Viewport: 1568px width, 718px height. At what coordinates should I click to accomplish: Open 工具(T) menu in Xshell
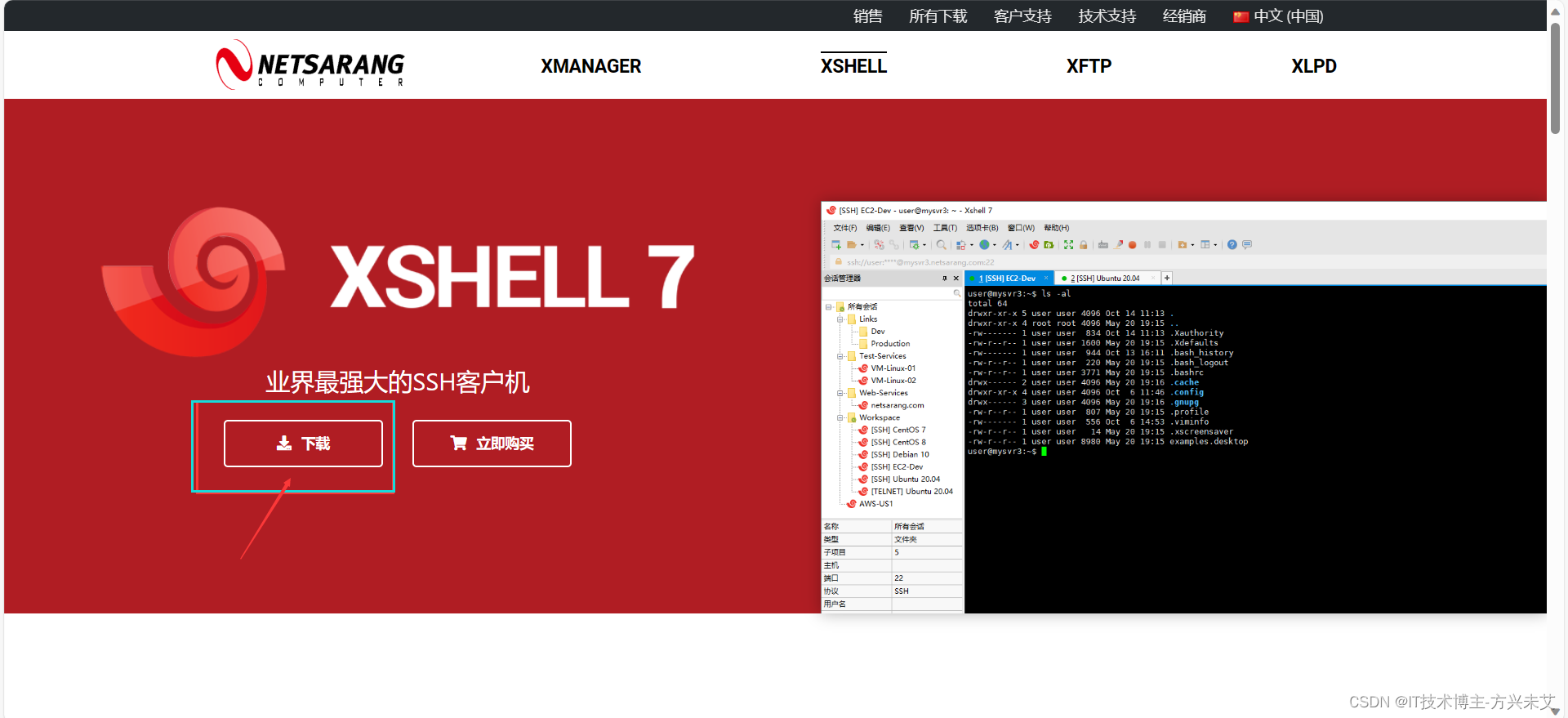(945, 228)
